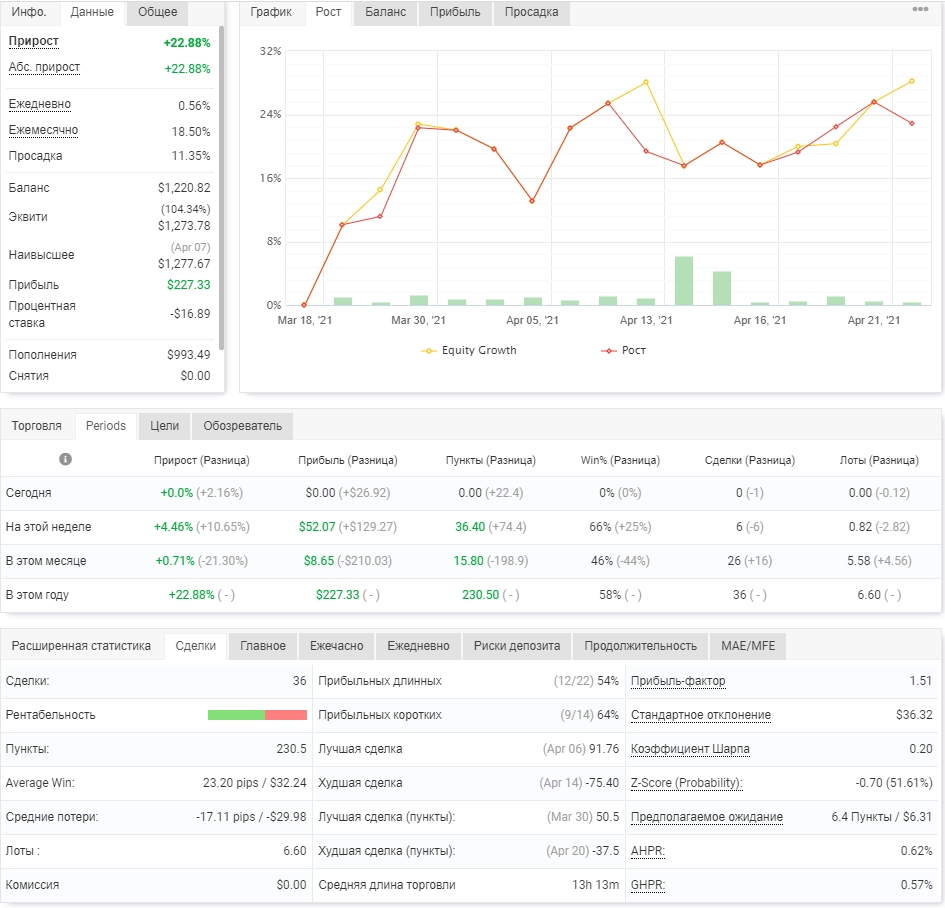The width and height of the screenshot is (945, 908).
Task: Toggle Equity Growth legend series
Action: click(x=469, y=350)
